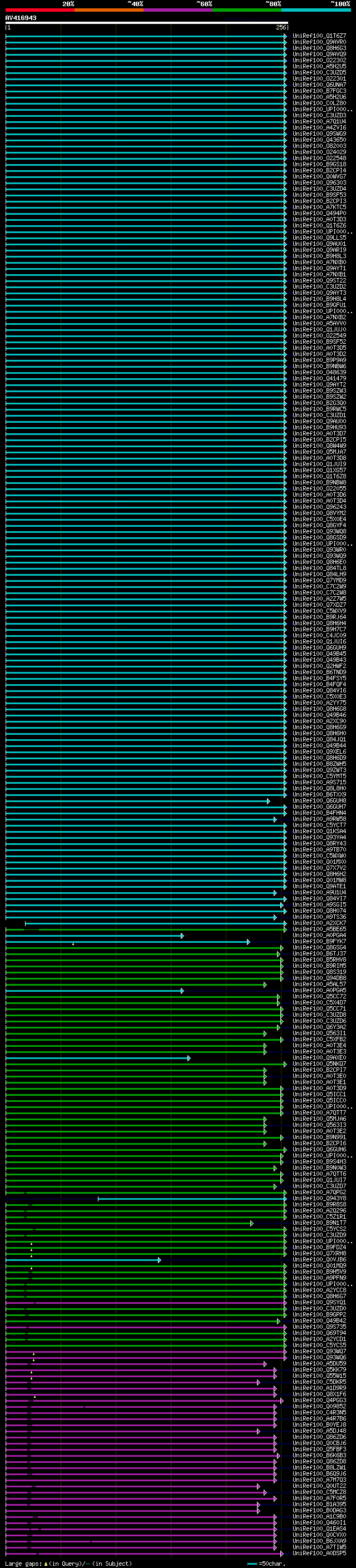This screenshot has width=356, height=1568.
Task: Select hit label UniRef100_O22301
Action: [319, 78]
